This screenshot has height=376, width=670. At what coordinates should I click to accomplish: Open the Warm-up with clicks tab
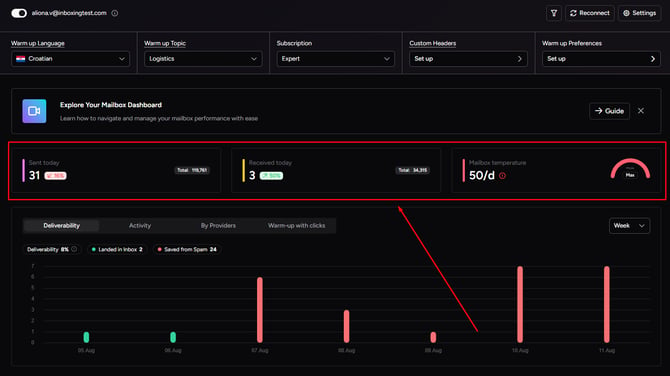297,226
